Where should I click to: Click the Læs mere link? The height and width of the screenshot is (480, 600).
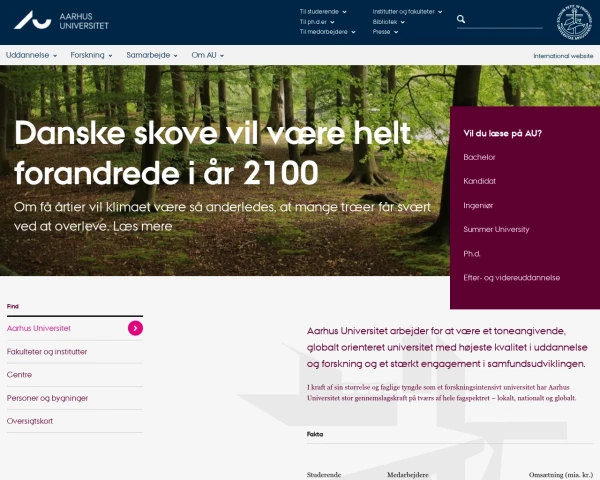(x=143, y=226)
